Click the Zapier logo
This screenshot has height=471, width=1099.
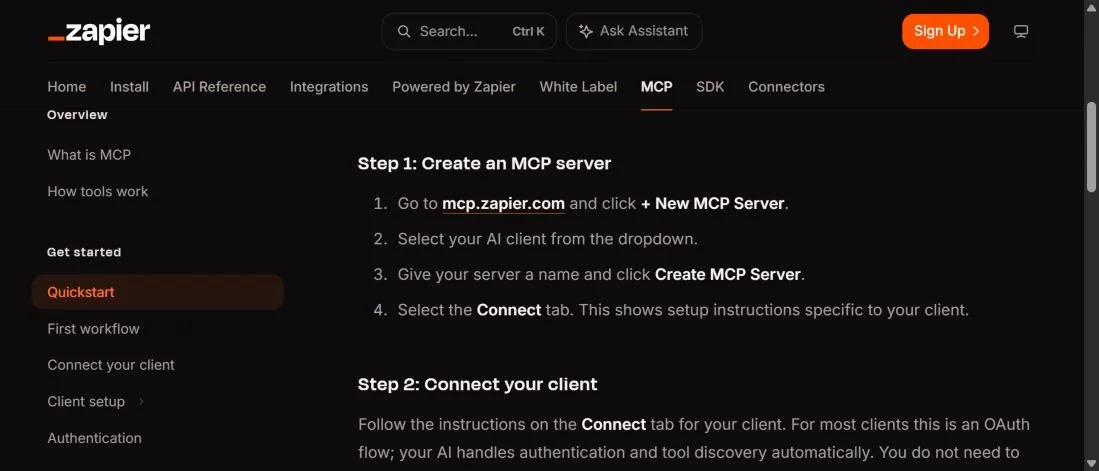pos(99,32)
